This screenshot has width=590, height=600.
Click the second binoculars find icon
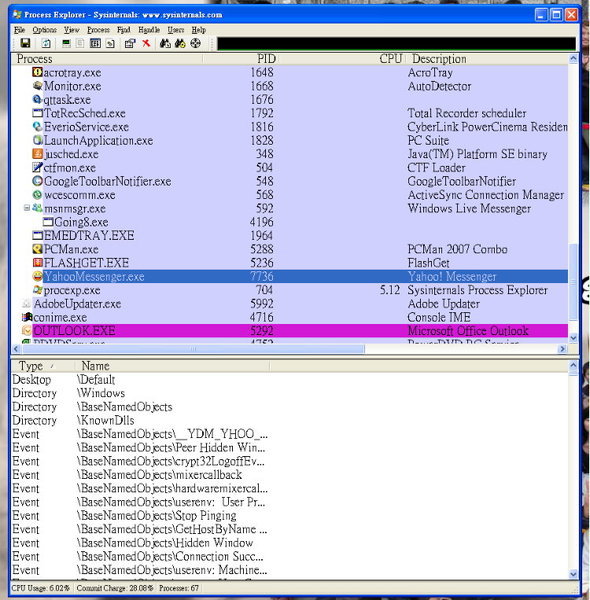(180, 43)
